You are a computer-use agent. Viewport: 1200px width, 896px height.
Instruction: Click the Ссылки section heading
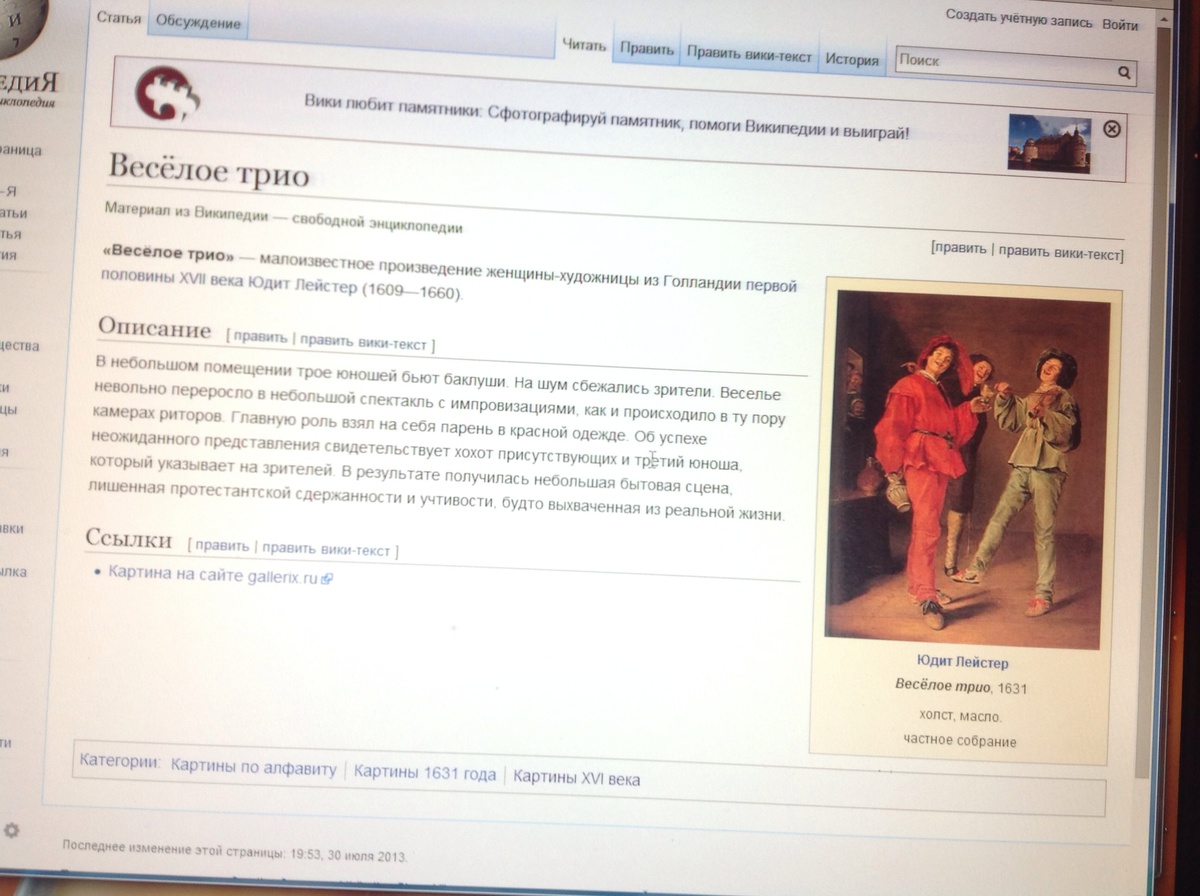coord(129,538)
